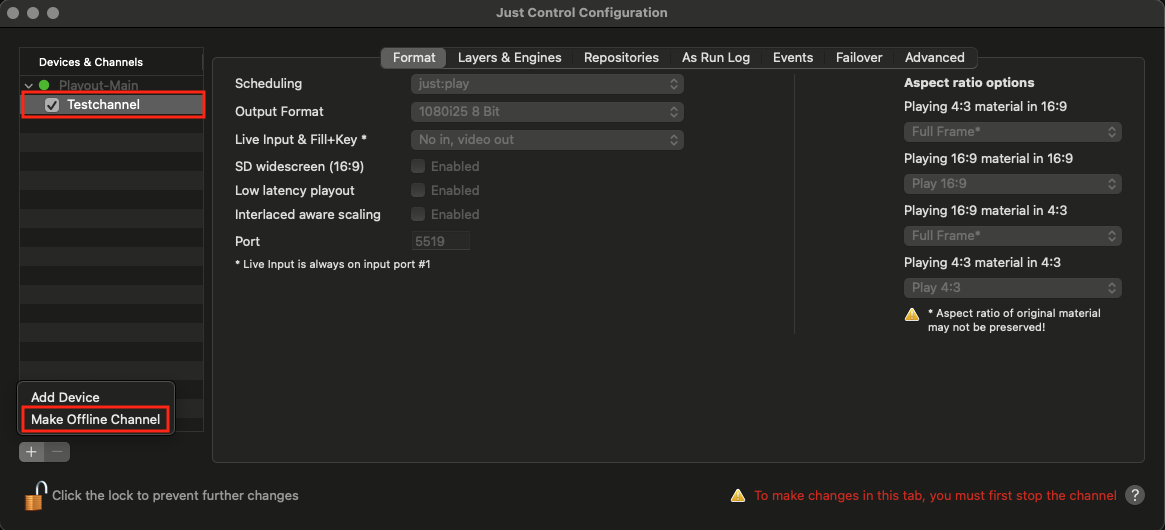Toggle the Testchannel checkbox
The width and height of the screenshot is (1165, 530).
52,105
